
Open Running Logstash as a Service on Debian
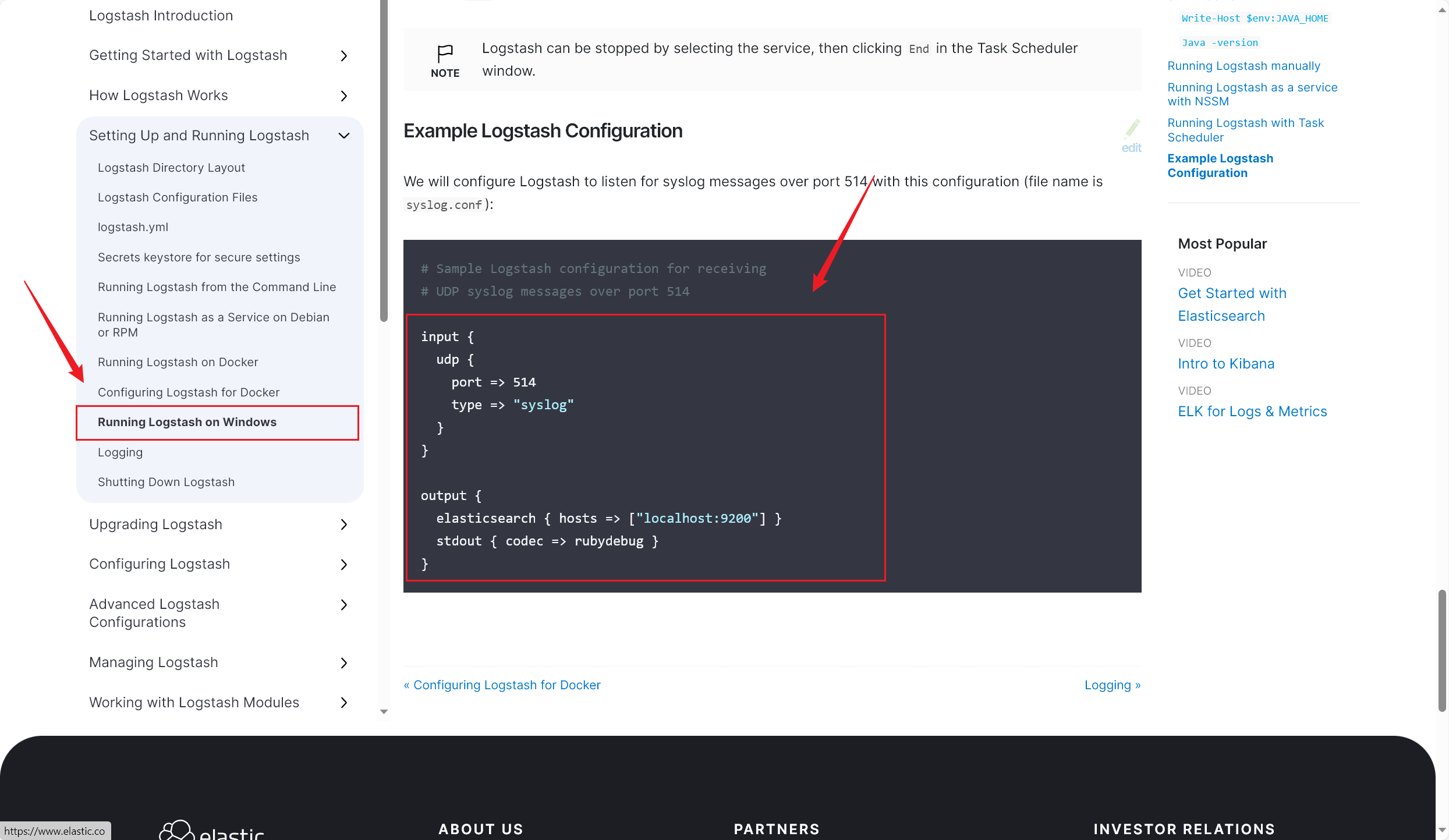pos(214,325)
